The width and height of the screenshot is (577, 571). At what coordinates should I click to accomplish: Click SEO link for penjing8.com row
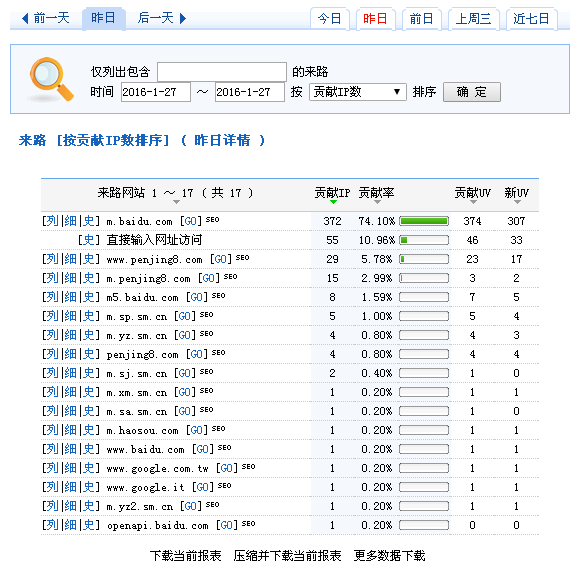pos(218,352)
